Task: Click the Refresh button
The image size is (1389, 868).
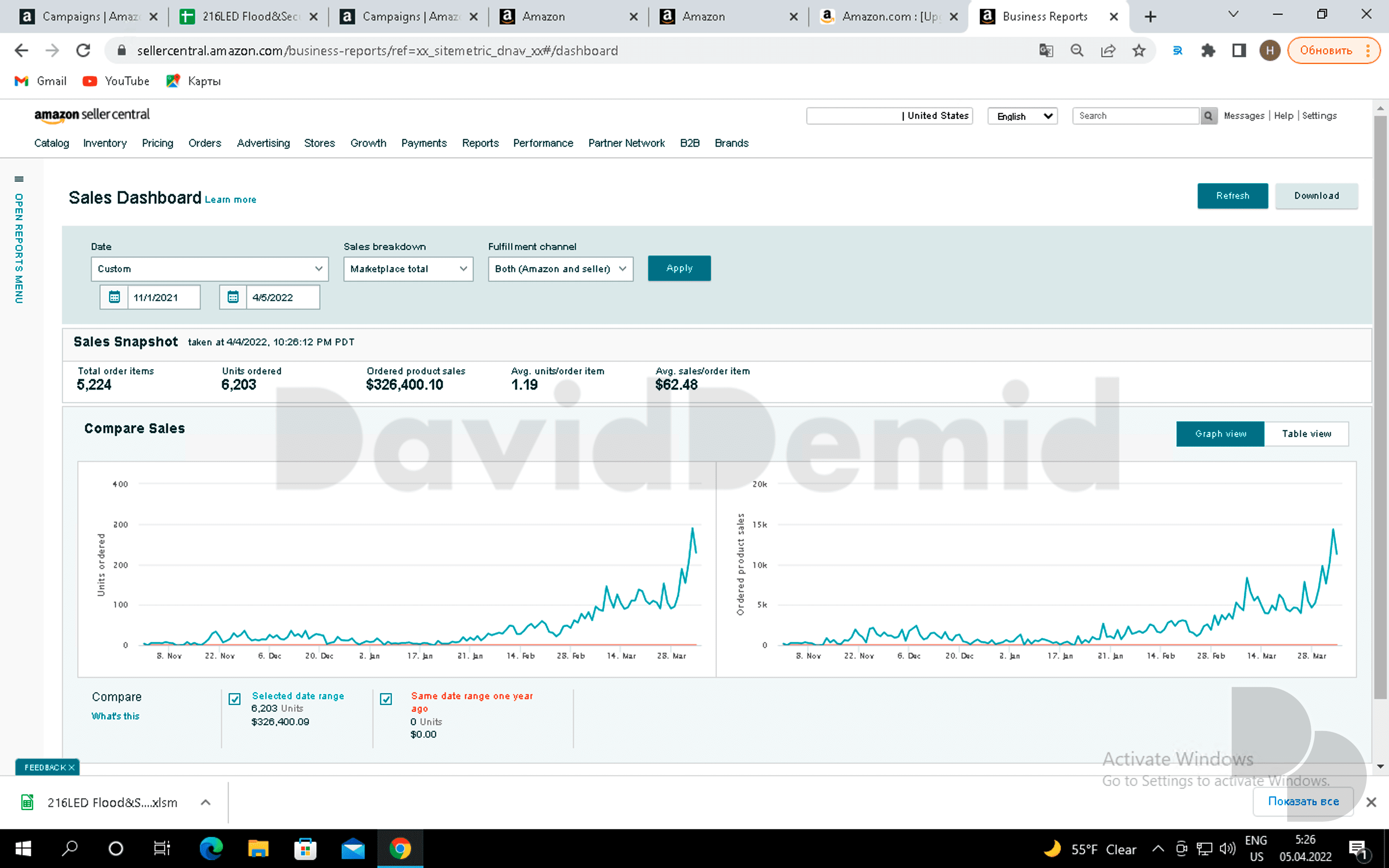Action: tap(1232, 196)
